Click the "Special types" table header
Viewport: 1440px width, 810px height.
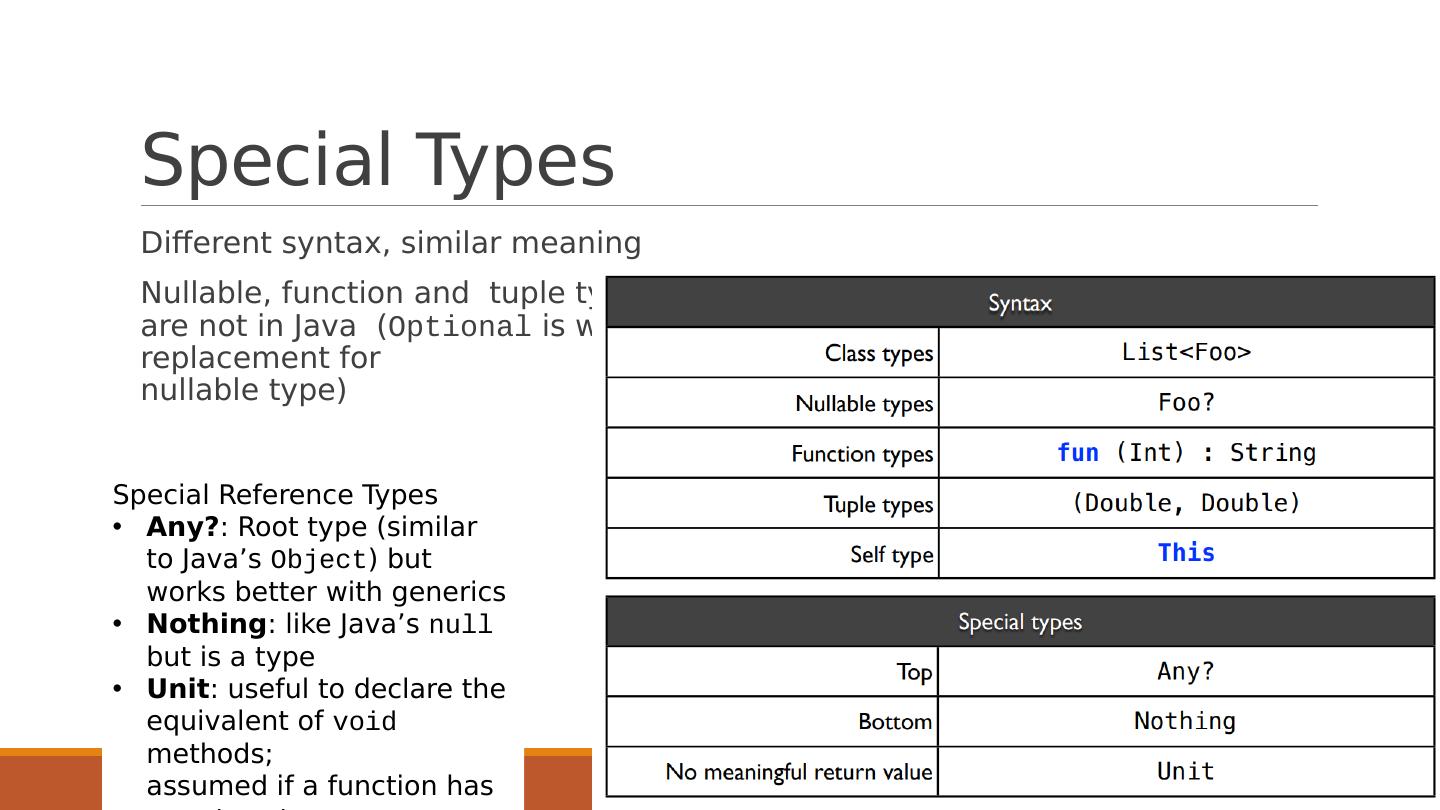(1019, 622)
